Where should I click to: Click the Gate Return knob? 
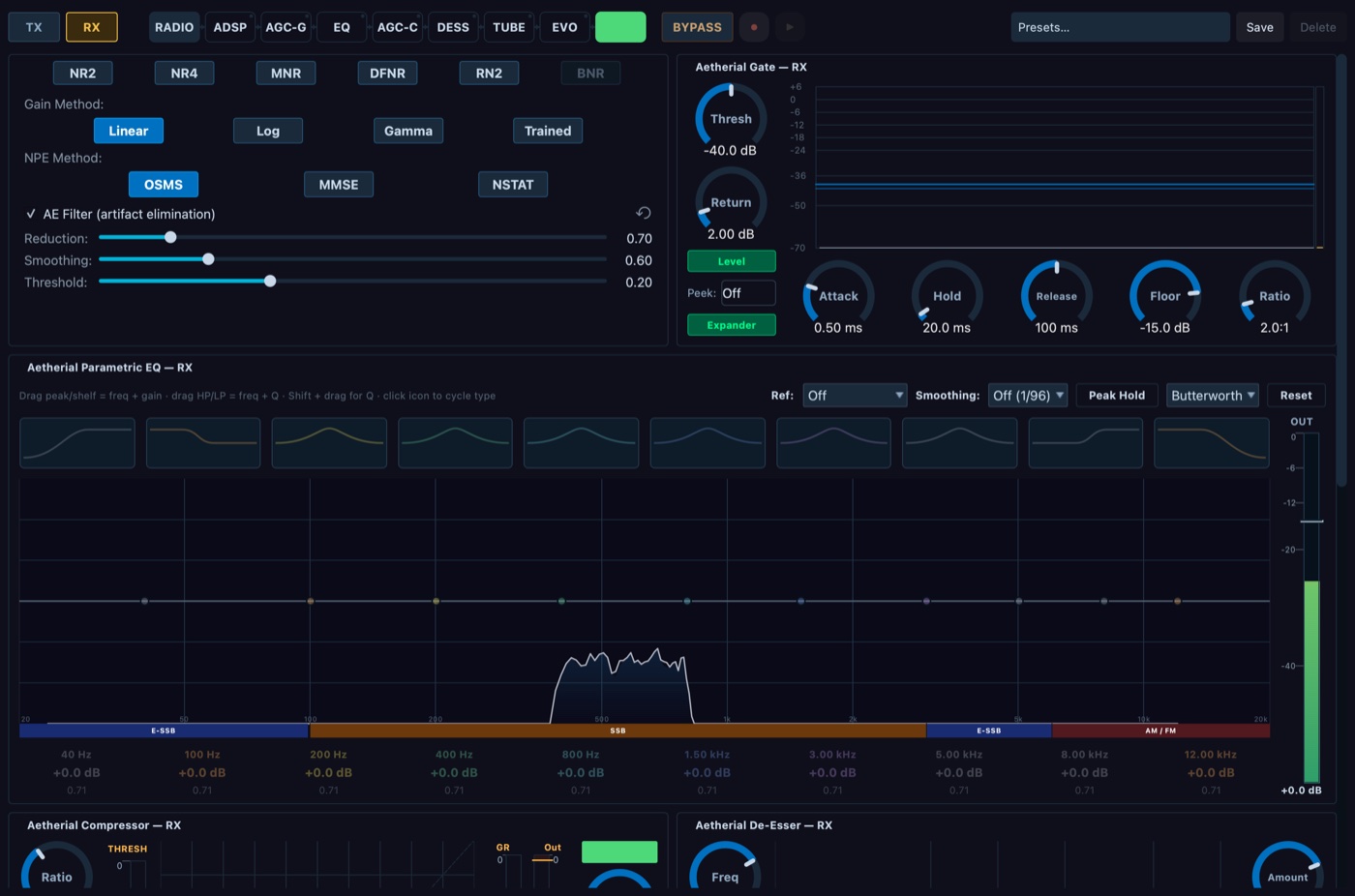[x=731, y=201]
